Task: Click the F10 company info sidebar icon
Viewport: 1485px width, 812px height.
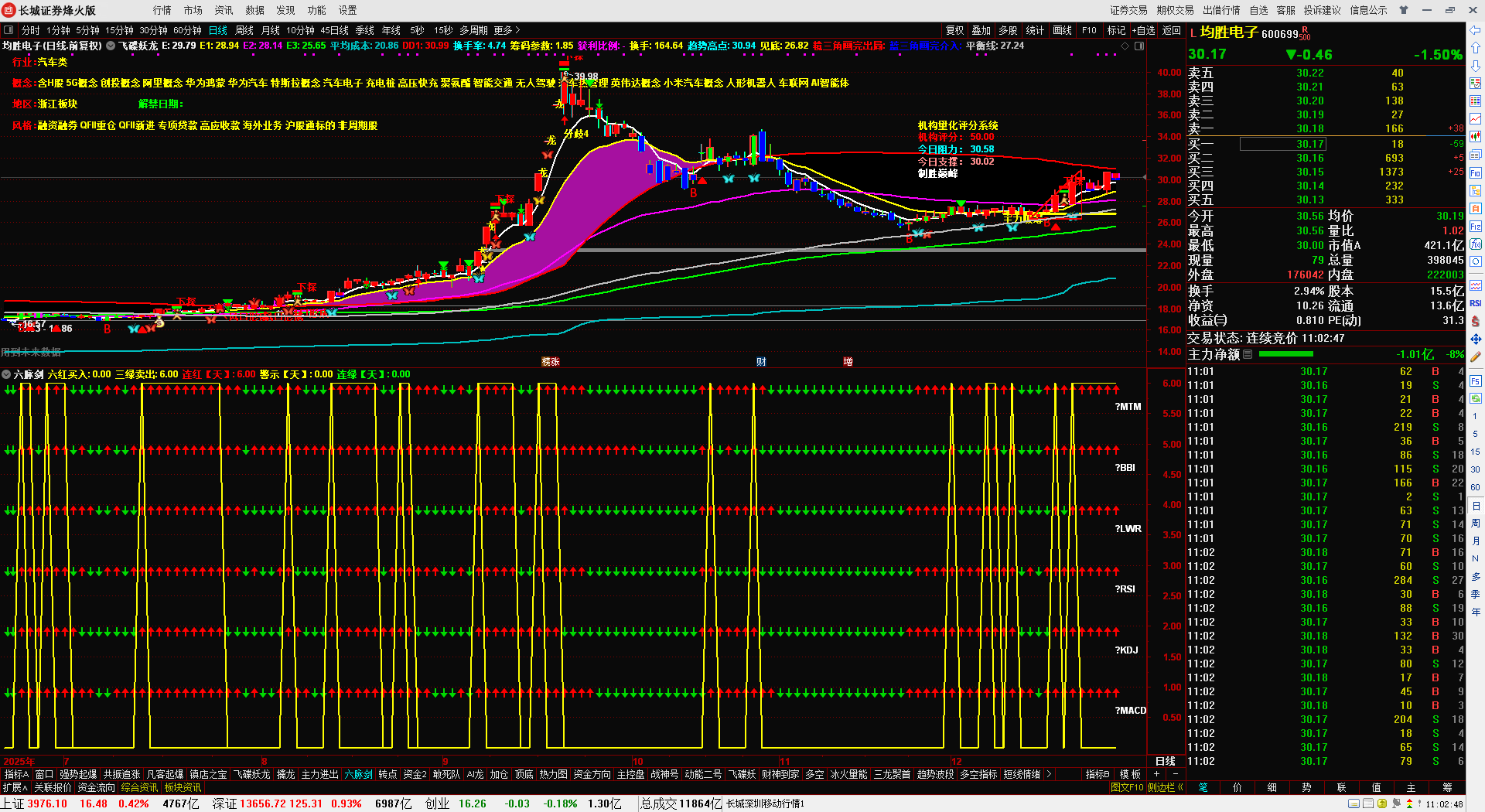Action: [x=1476, y=172]
